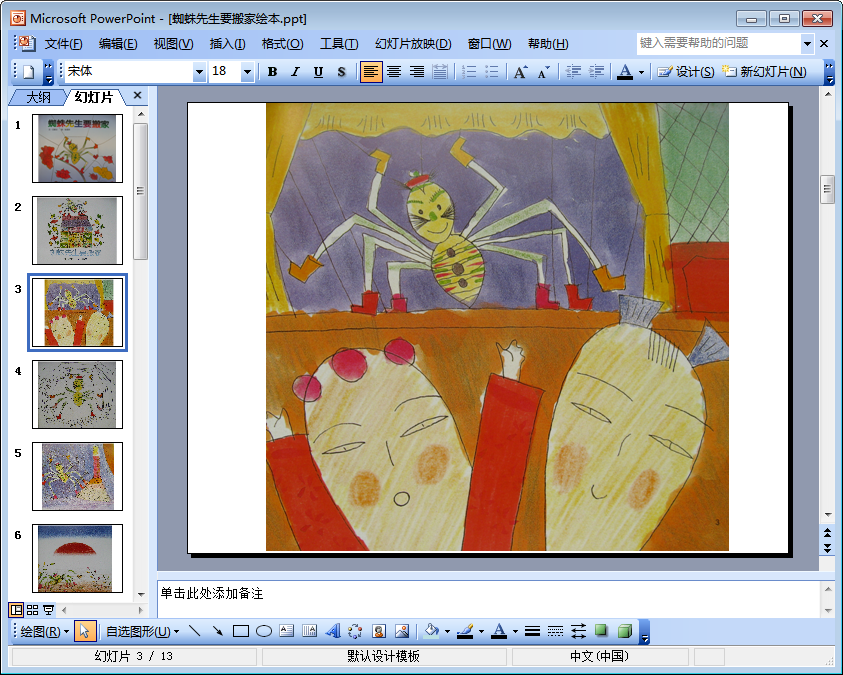Open the 编辑(E) menu
The width and height of the screenshot is (843, 675).
pos(118,44)
